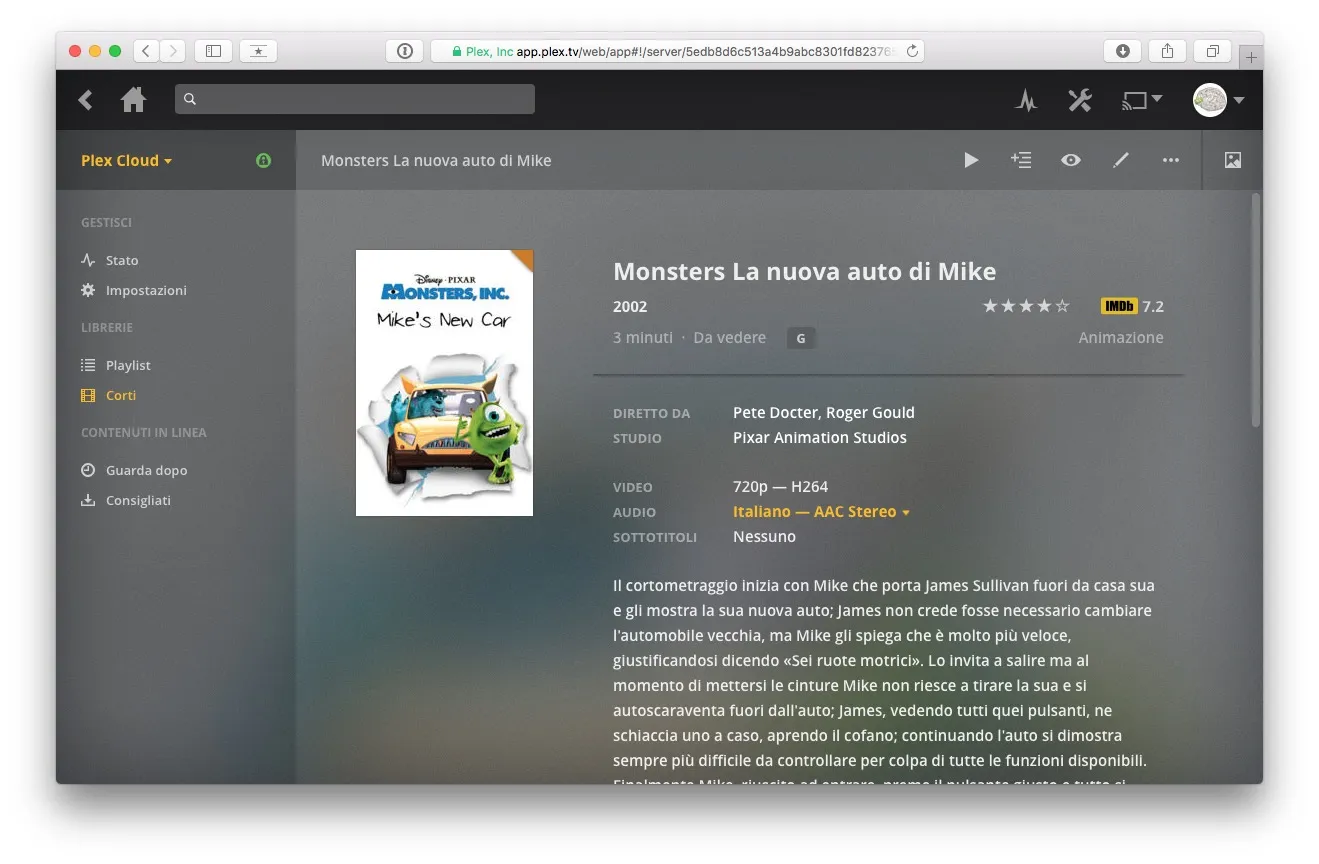The height and width of the screenshot is (864, 1319).
Task: Open the more actions ellipsis menu
Action: click(1171, 160)
